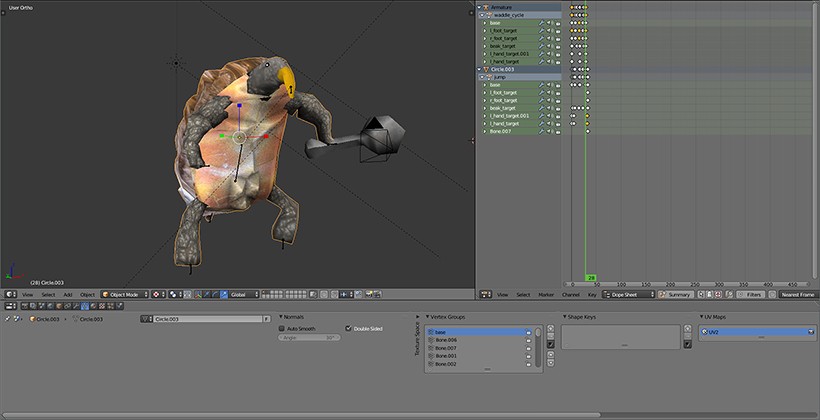Viewport: 820px width, 420px height.
Task: Collapse the waddle_cycle action group
Action: [x=480, y=15]
